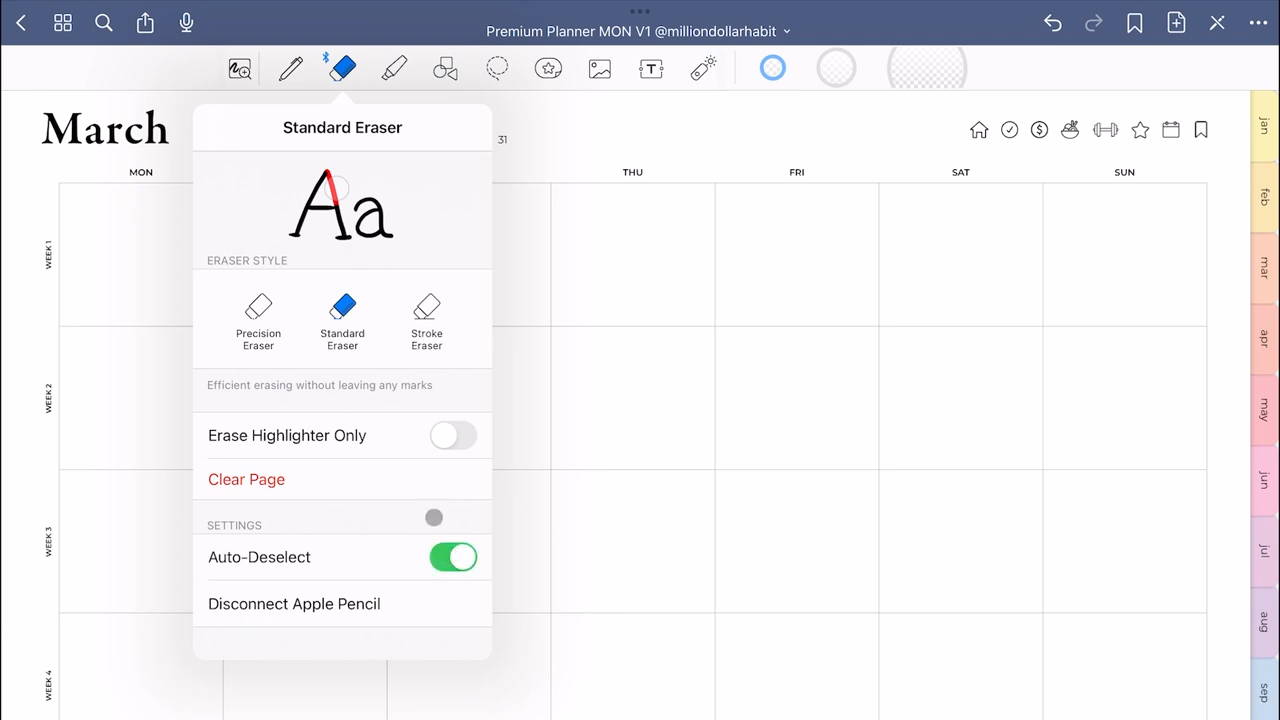Image resolution: width=1280 pixels, height=720 pixels.
Task: Choose Precision Eraser style
Action: 258,321
